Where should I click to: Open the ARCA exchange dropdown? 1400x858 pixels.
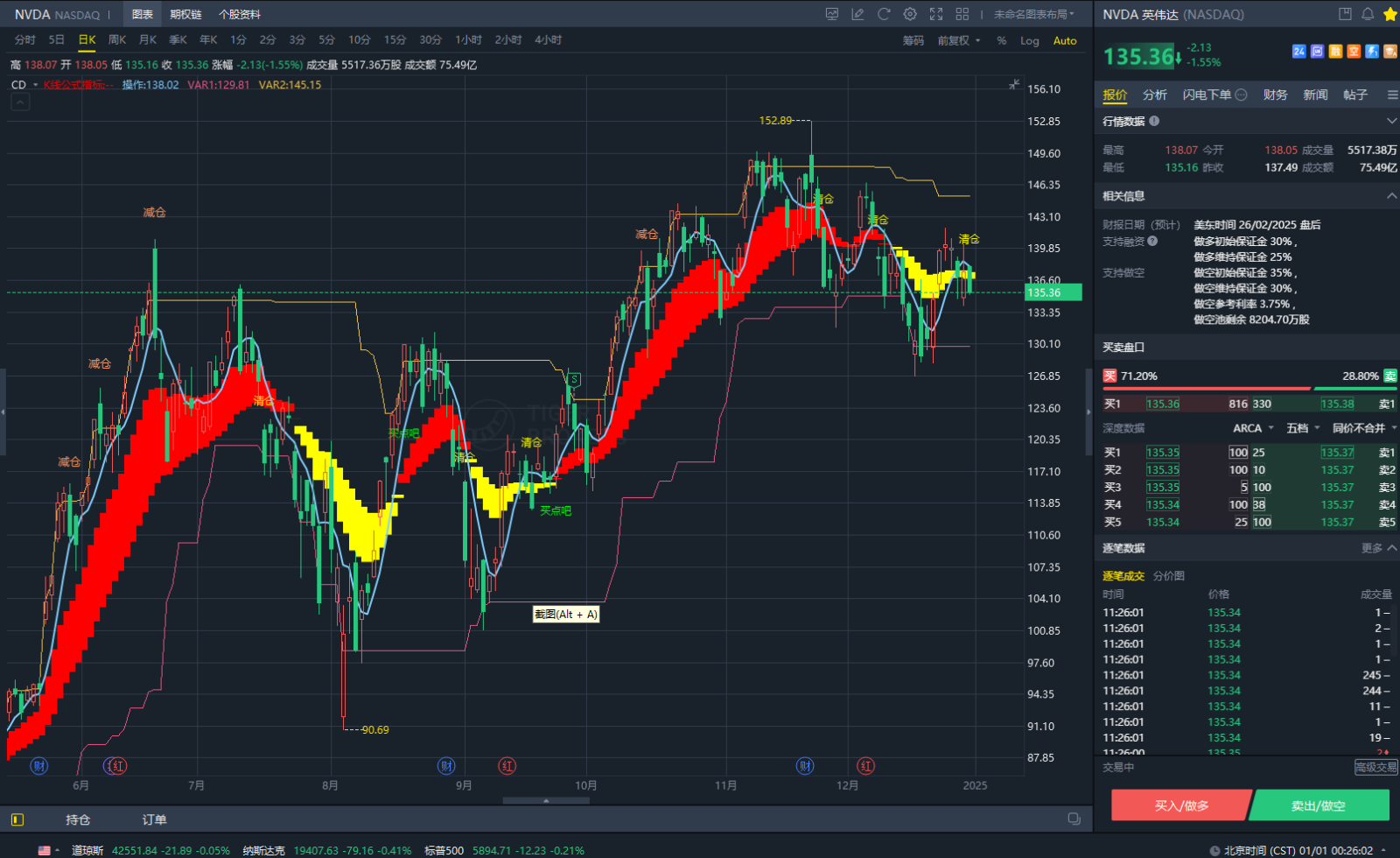(1253, 428)
